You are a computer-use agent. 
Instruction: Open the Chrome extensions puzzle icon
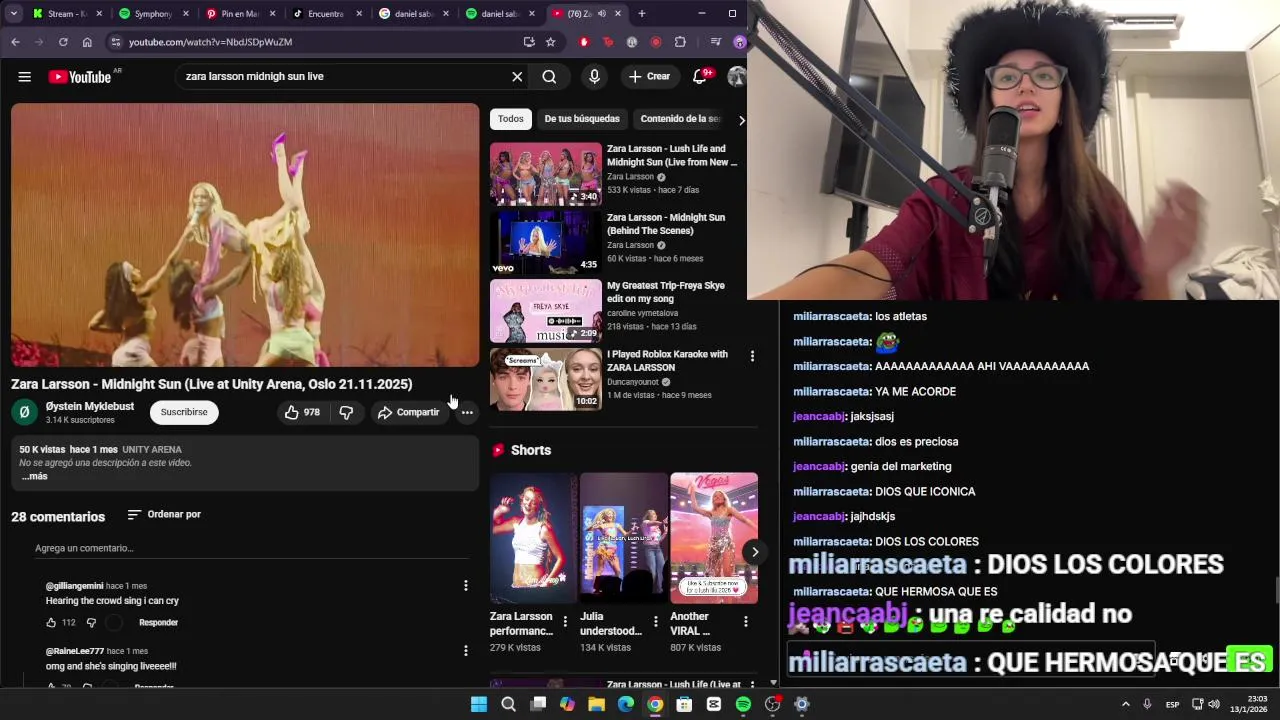tap(680, 42)
